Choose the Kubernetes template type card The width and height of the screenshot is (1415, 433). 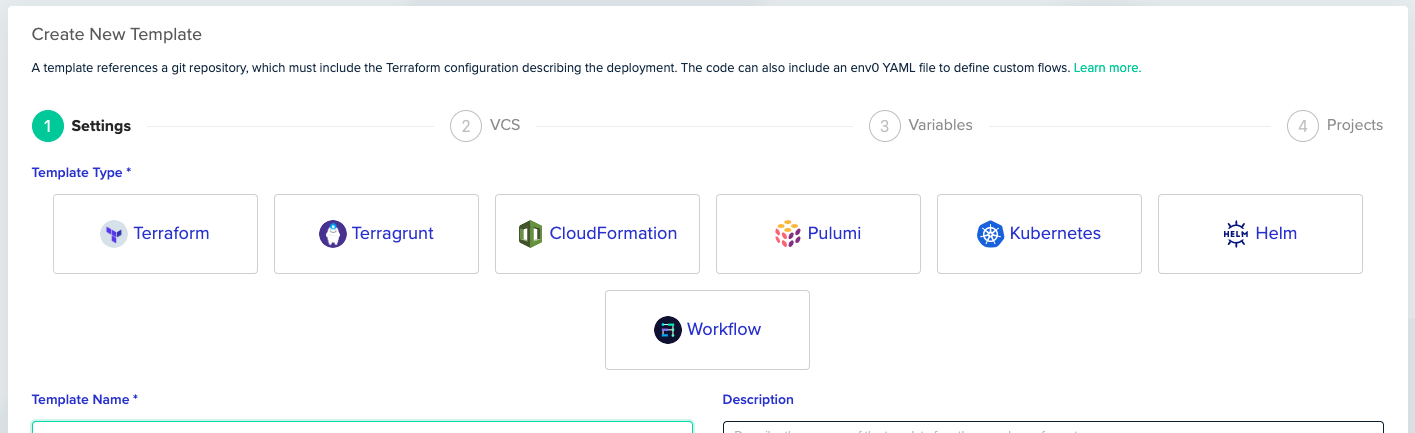[x=1039, y=234]
